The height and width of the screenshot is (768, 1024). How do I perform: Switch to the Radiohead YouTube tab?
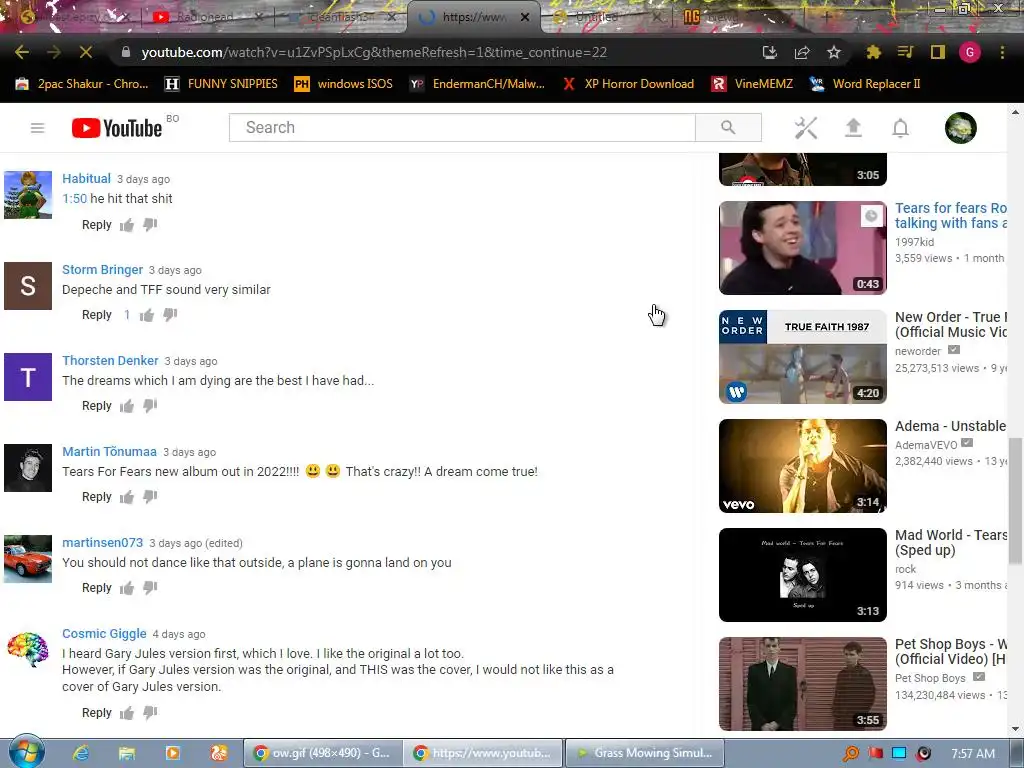[x=206, y=17]
